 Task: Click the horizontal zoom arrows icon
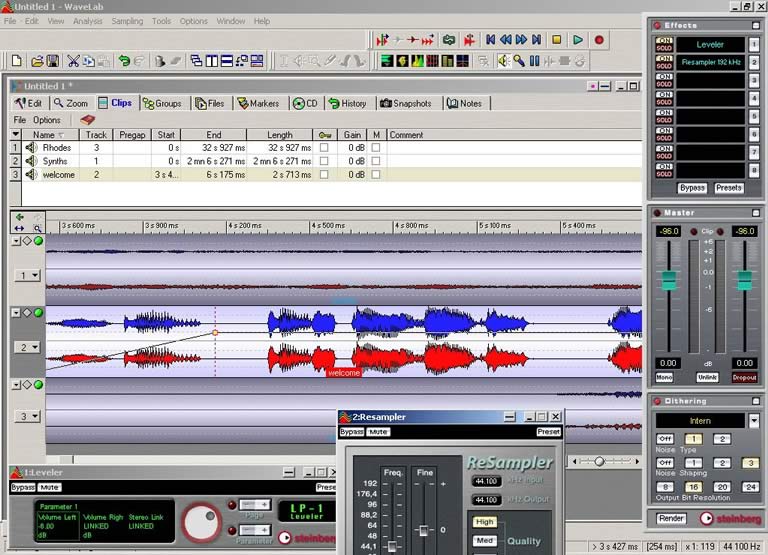(19, 228)
